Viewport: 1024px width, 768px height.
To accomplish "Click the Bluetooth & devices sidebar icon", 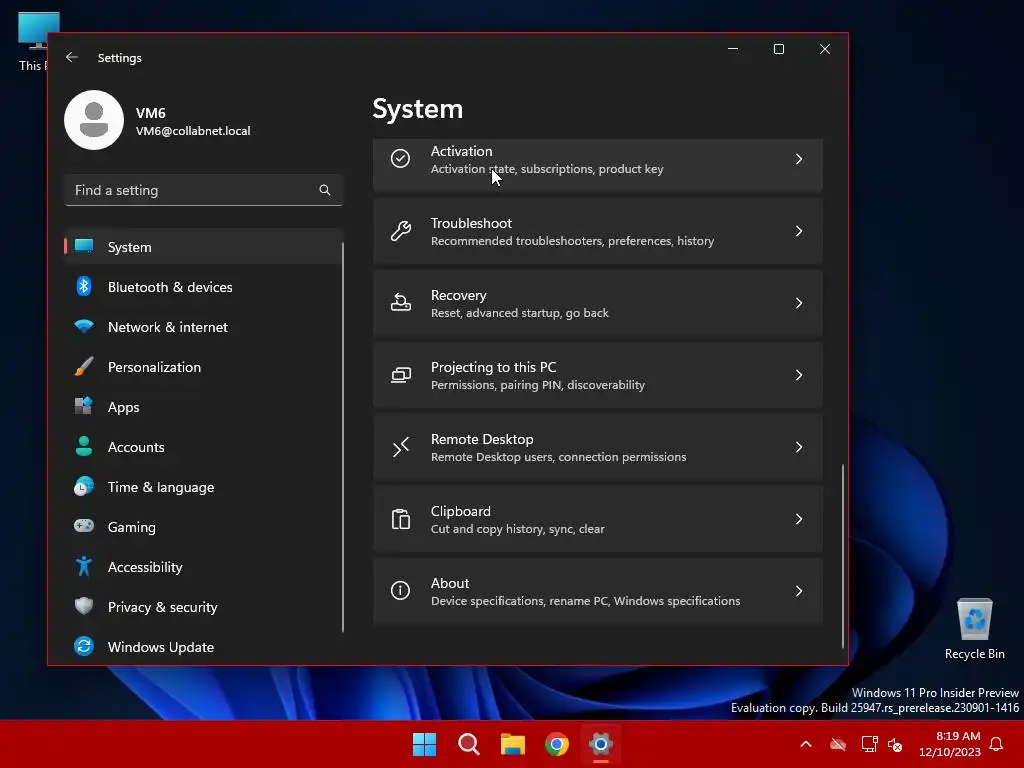I will tap(85, 287).
